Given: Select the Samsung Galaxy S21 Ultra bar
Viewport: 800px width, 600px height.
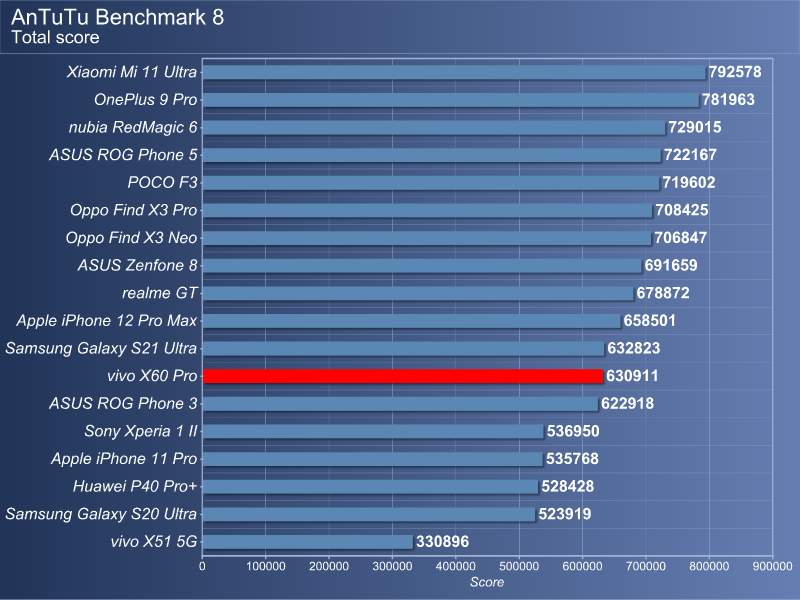Looking at the screenshot, I should pos(404,348).
